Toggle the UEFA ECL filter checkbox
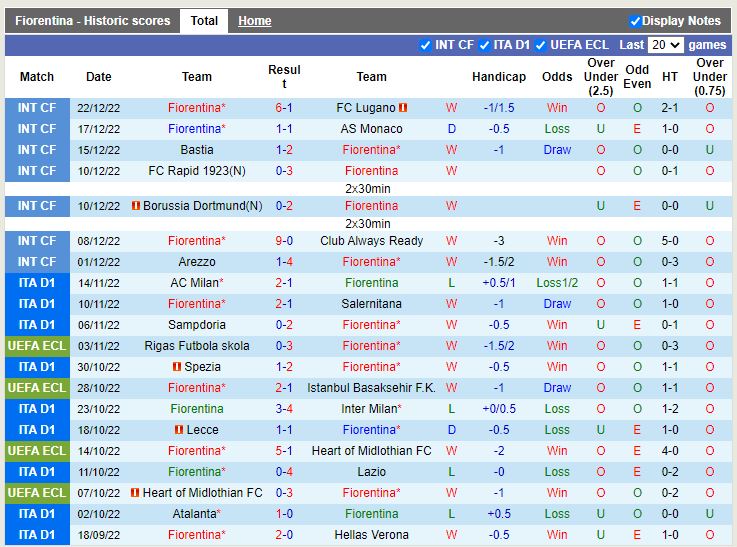This screenshot has height=547, width=737. (541, 45)
